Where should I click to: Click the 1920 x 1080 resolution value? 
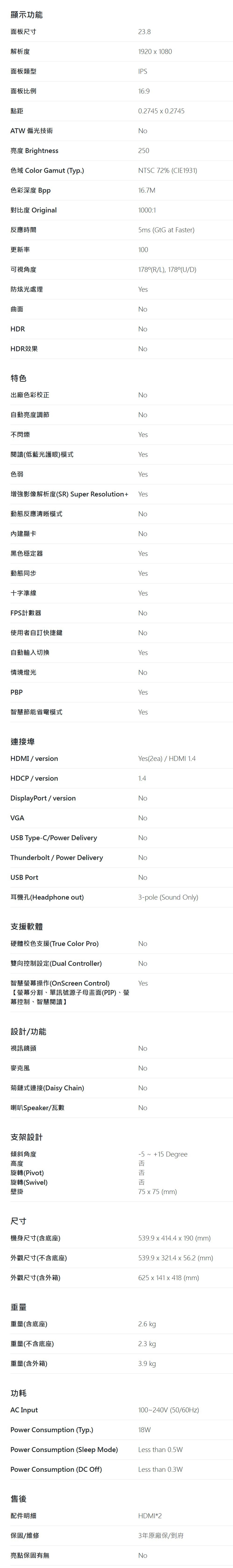tap(155, 52)
